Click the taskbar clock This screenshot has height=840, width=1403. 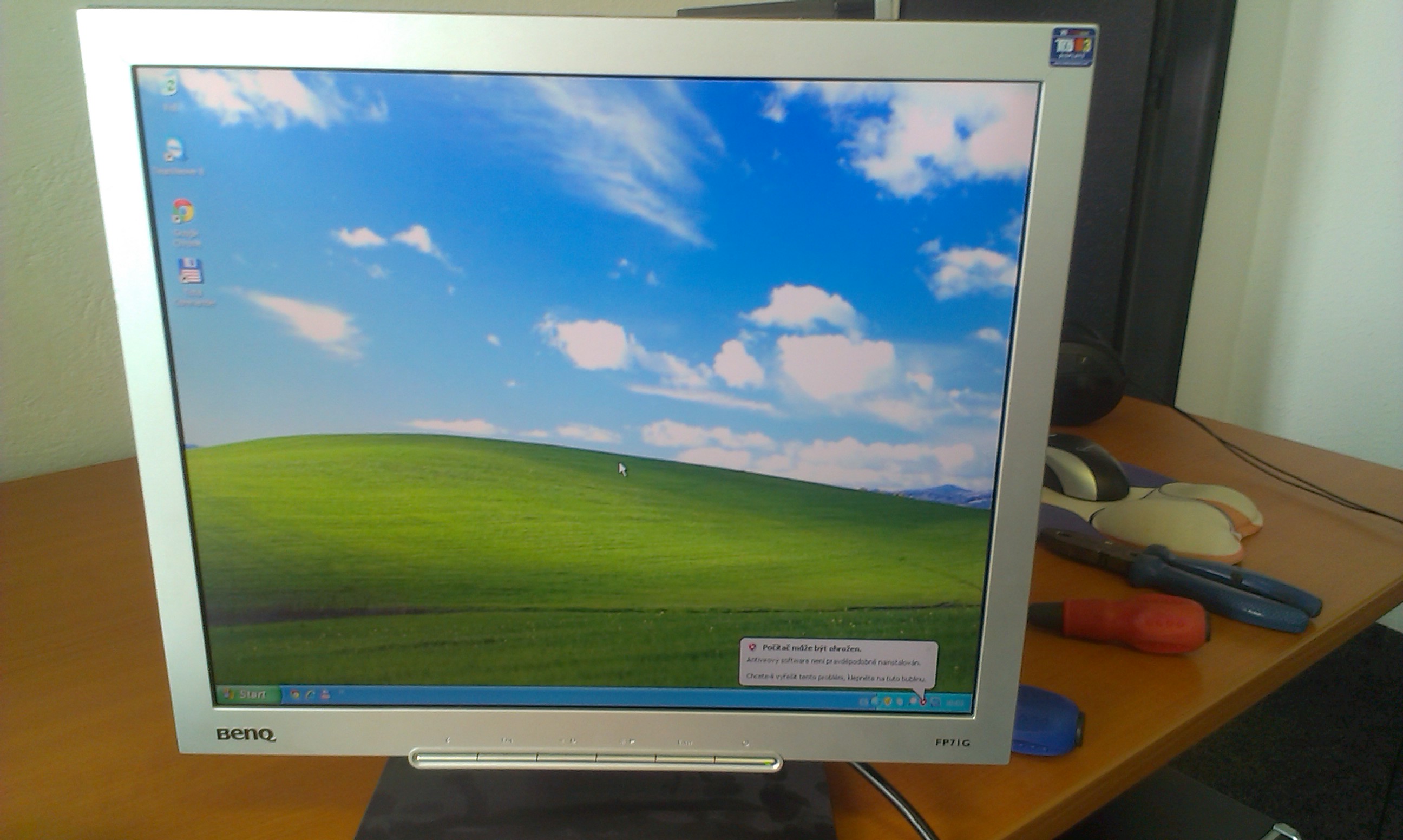(x=955, y=703)
